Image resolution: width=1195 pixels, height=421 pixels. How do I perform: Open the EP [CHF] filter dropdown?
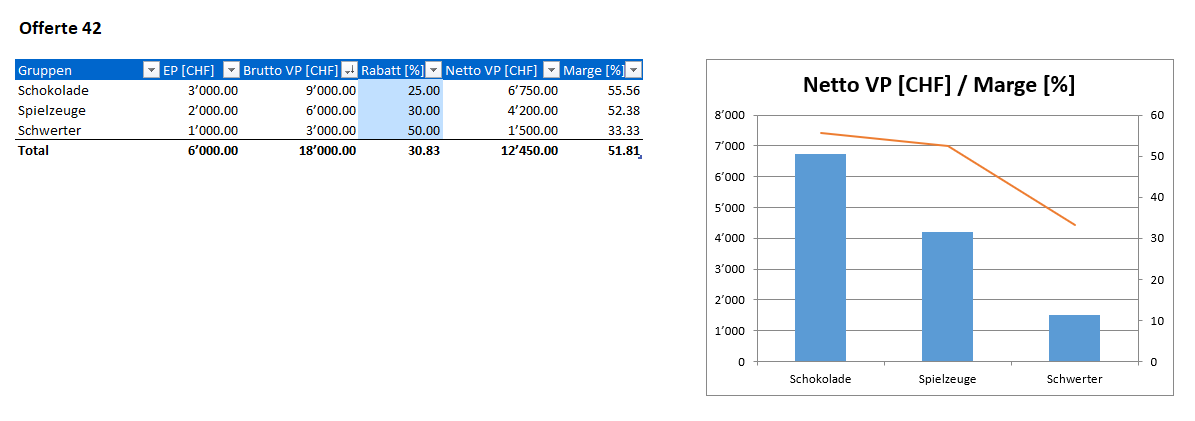tap(231, 70)
